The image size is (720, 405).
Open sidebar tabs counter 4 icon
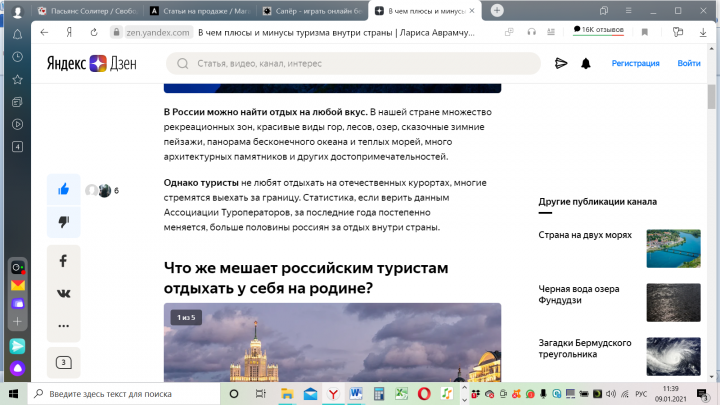point(17,147)
